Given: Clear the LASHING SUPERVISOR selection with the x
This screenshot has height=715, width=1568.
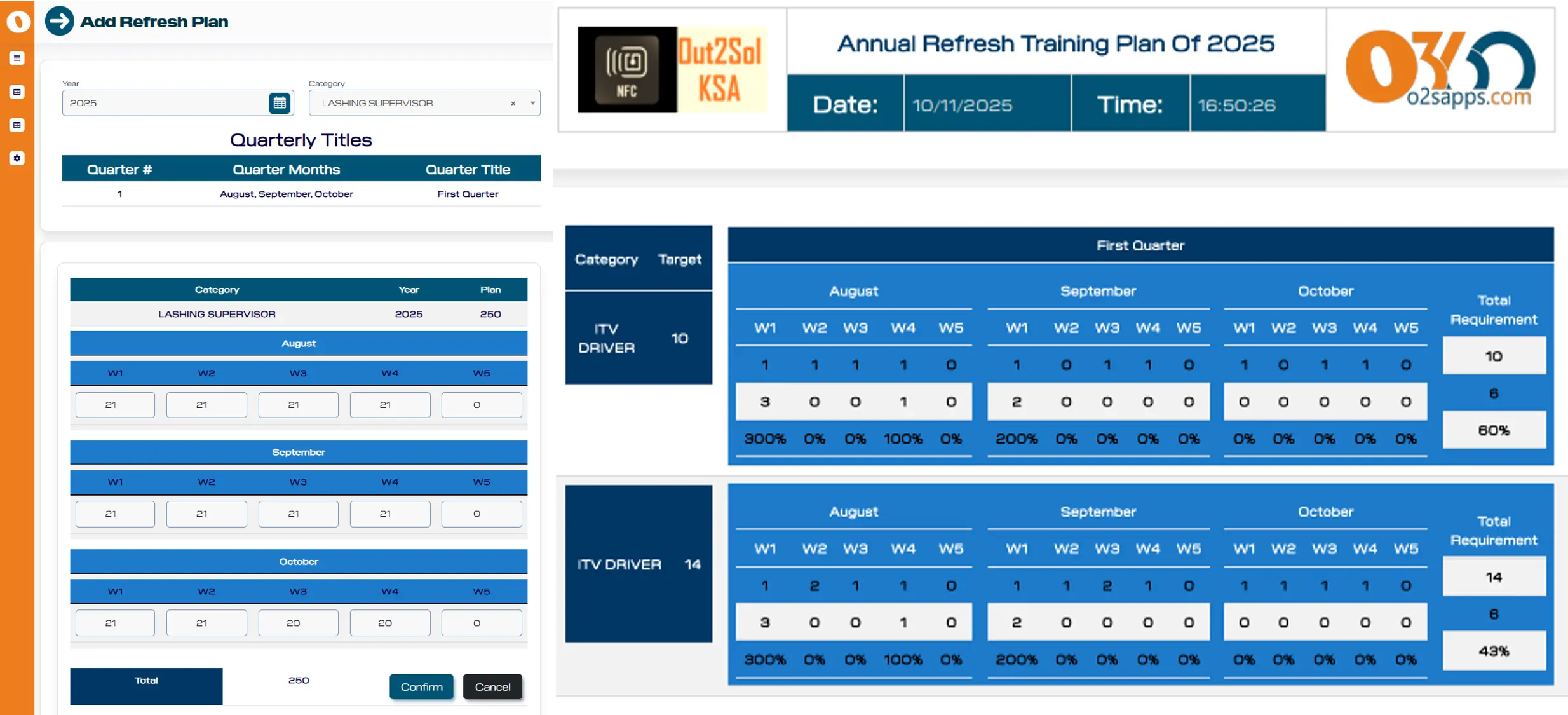Looking at the screenshot, I should point(513,103).
